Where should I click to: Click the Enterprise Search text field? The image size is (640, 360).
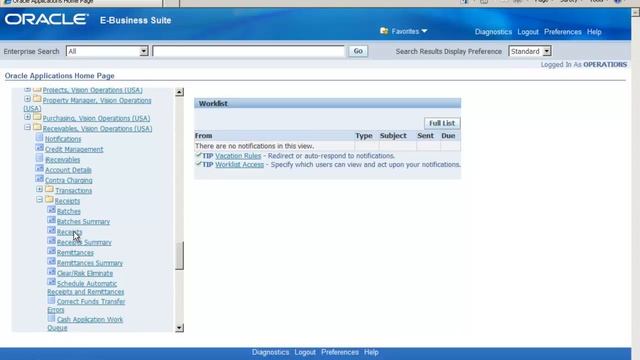(249, 51)
